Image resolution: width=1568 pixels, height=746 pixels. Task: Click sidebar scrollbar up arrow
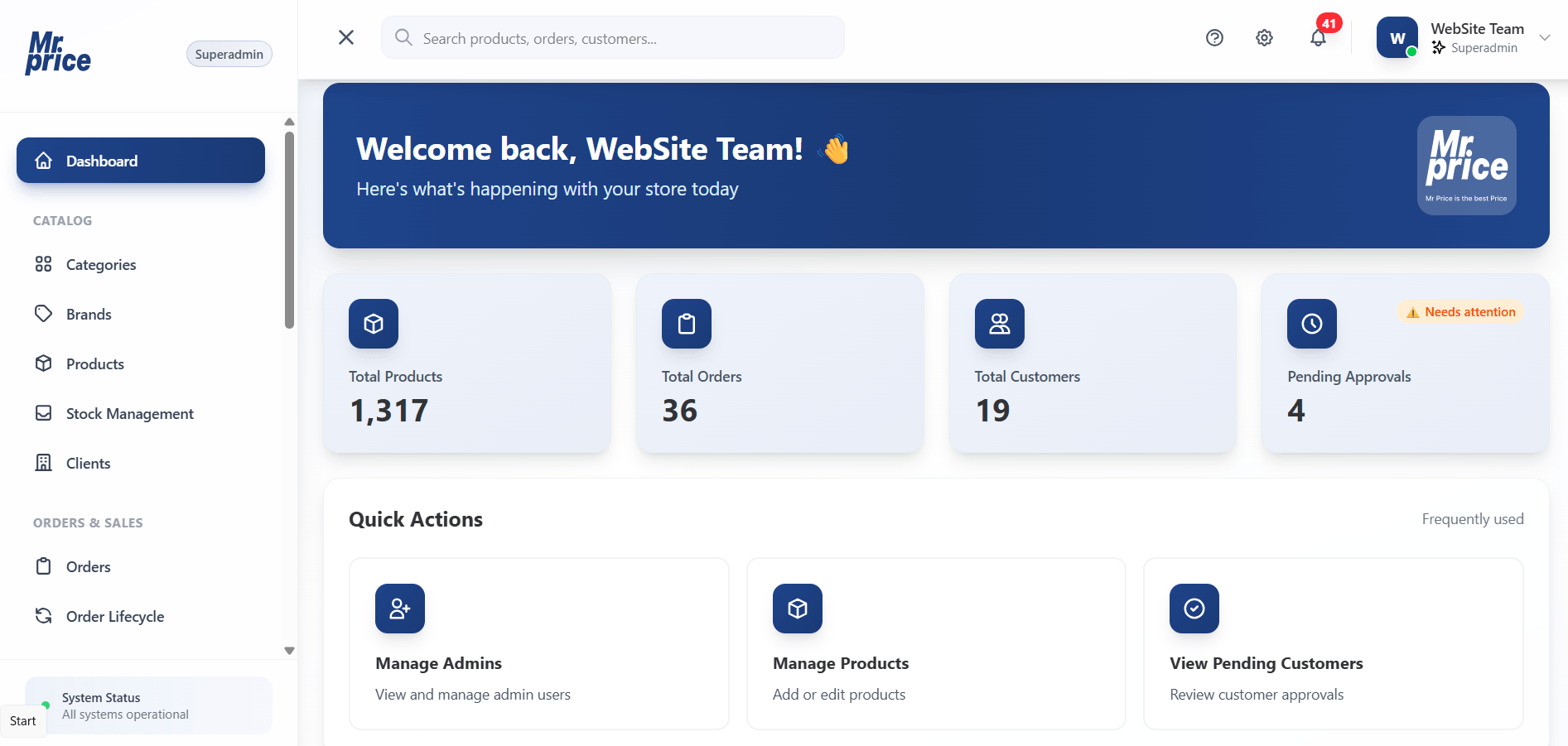pos(289,122)
